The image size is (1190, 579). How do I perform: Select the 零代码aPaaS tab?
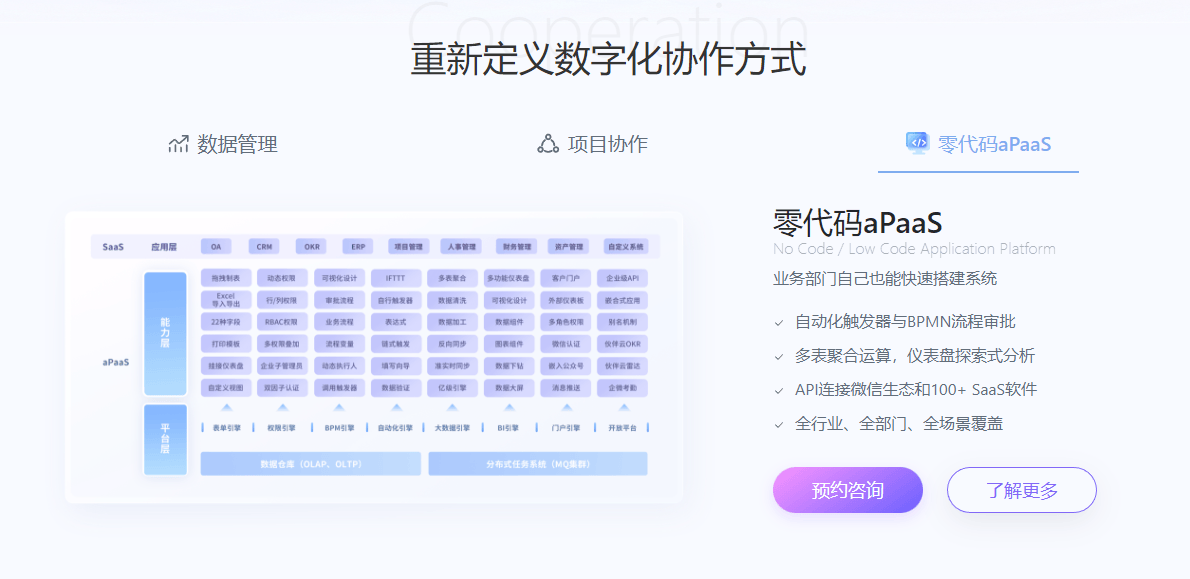978,144
